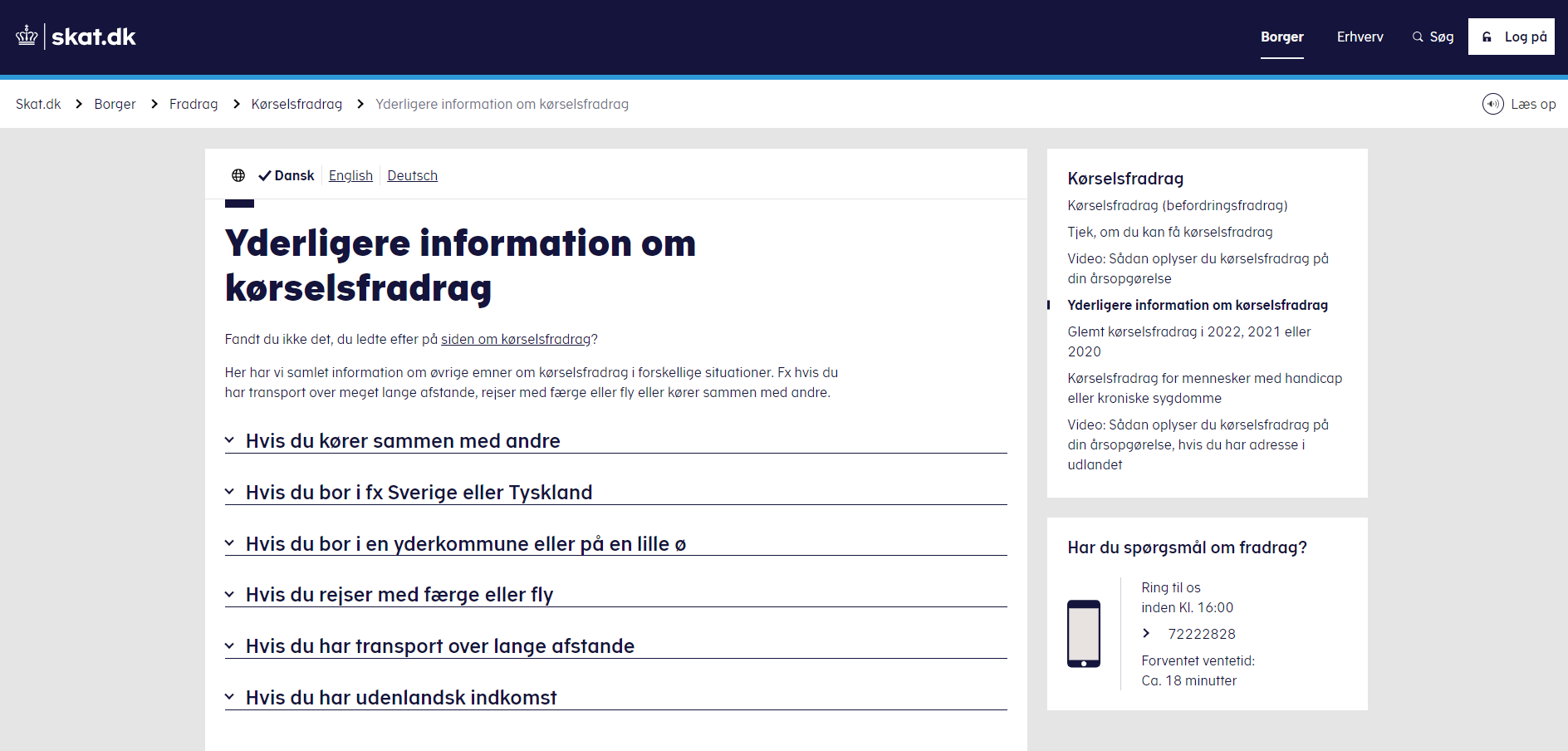Click the royal crown logo icon

[27, 36]
